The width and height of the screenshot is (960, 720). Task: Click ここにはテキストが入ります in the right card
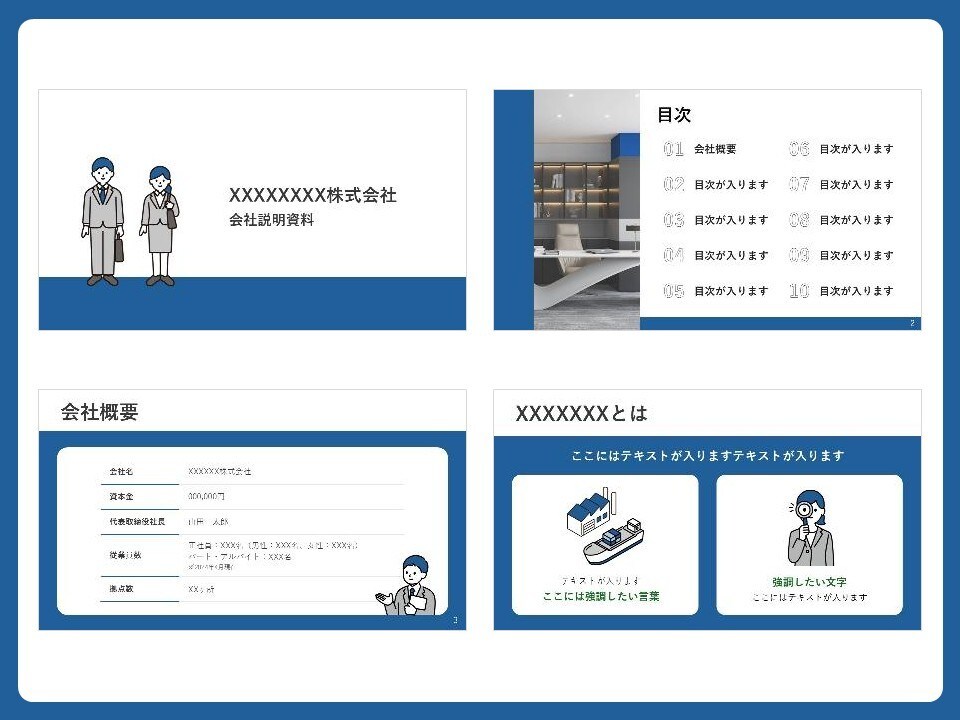(809, 597)
